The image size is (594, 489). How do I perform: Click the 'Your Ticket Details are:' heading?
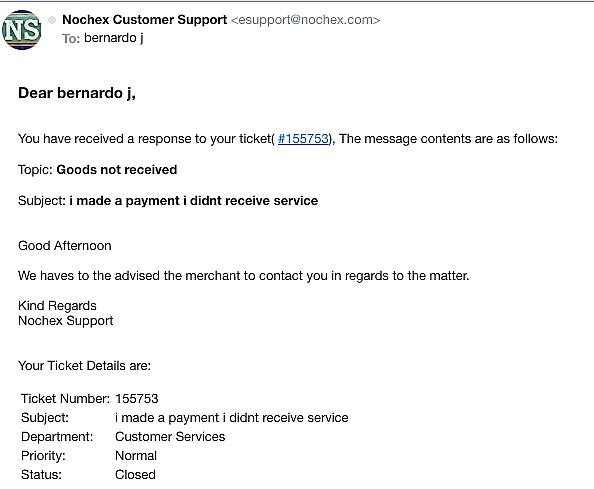(84, 366)
